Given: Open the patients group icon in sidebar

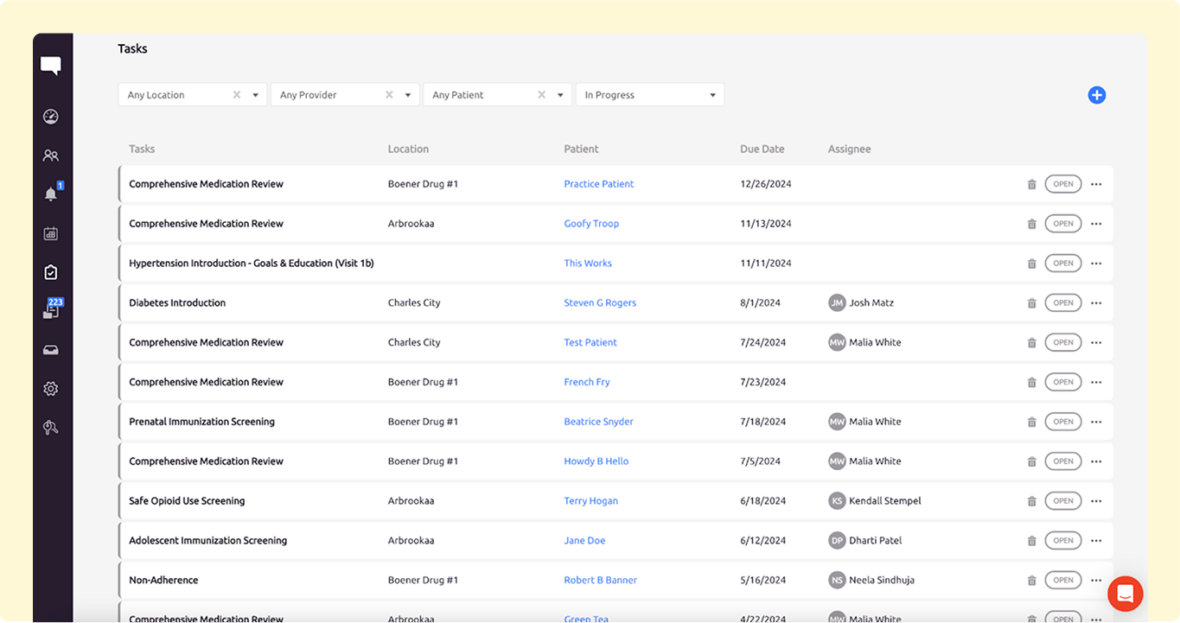Looking at the screenshot, I should pyautogui.click(x=51, y=156).
